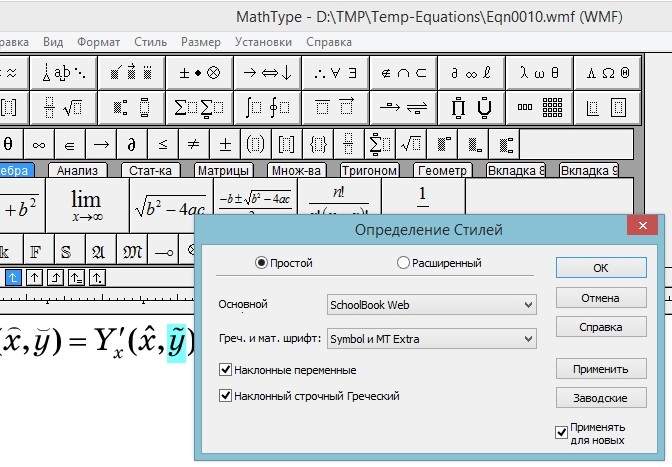Open Основной font dropdown SchoolBook Web
Image resolution: width=672 pixels, height=467 pixels.
(432, 305)
